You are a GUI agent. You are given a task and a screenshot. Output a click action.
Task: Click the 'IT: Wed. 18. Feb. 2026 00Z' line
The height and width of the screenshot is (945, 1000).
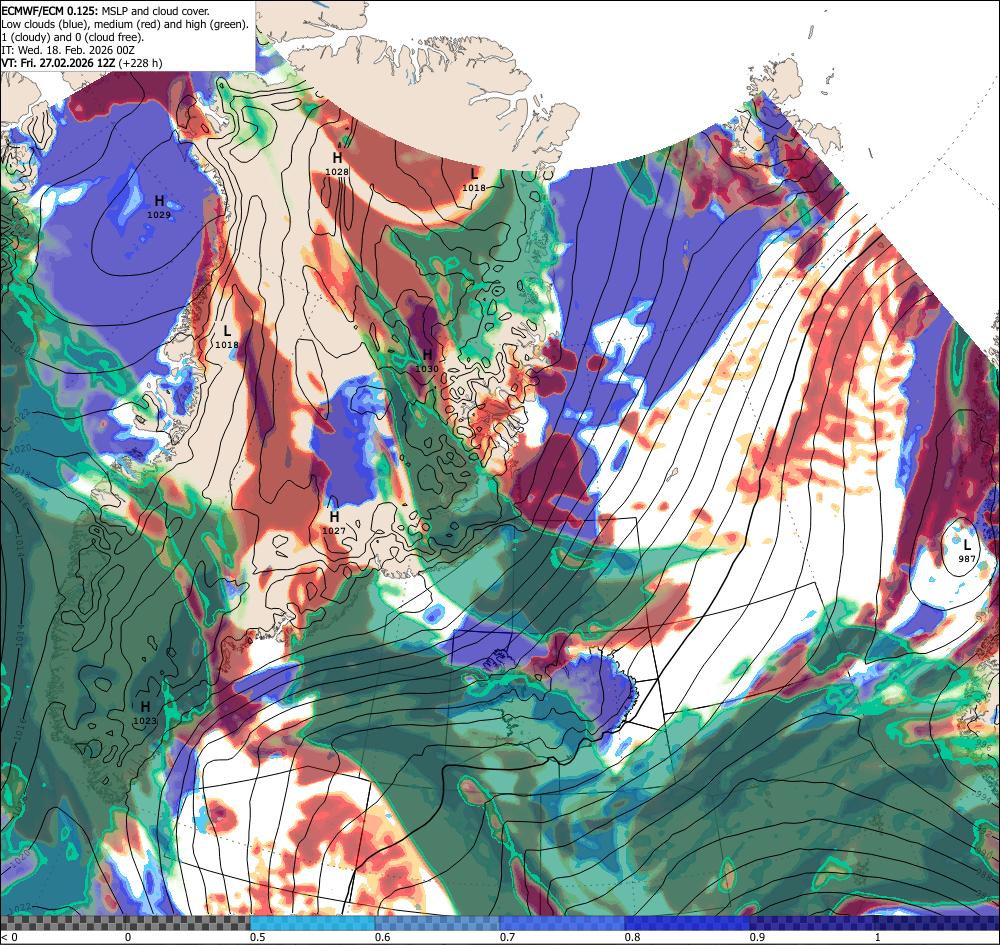click(x=68, y=50)
